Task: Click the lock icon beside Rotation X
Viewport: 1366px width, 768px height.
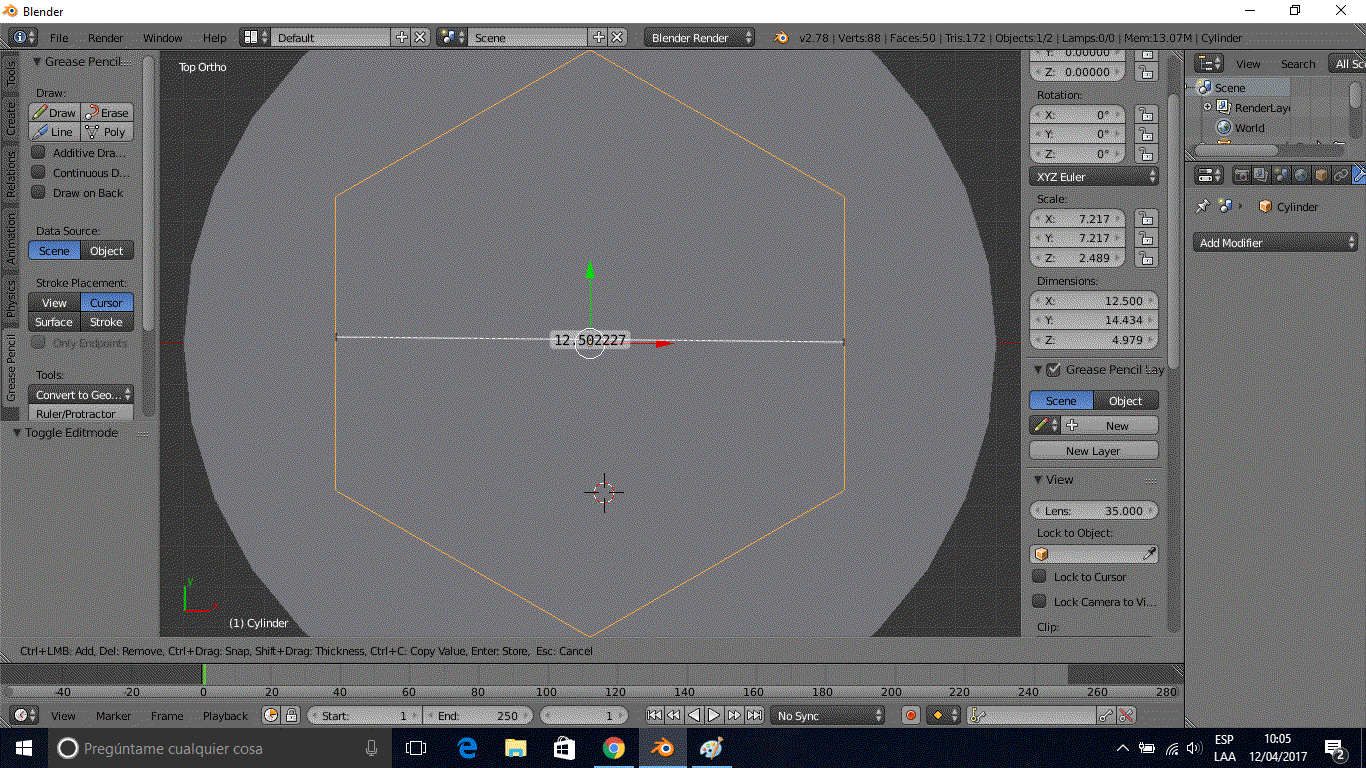Action: pyautogui.click(x=1146, y=115)
